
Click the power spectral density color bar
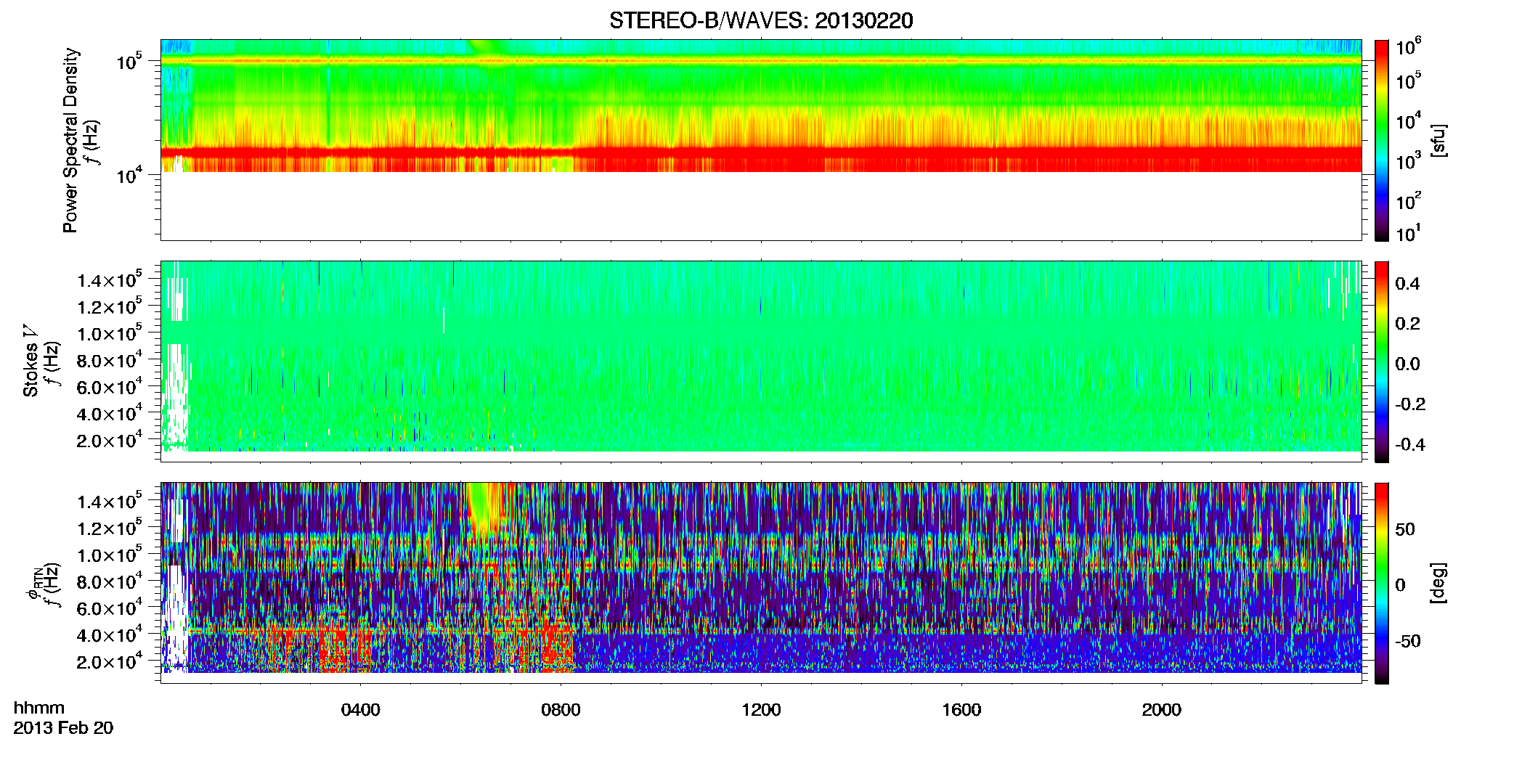click(1381, 139)
